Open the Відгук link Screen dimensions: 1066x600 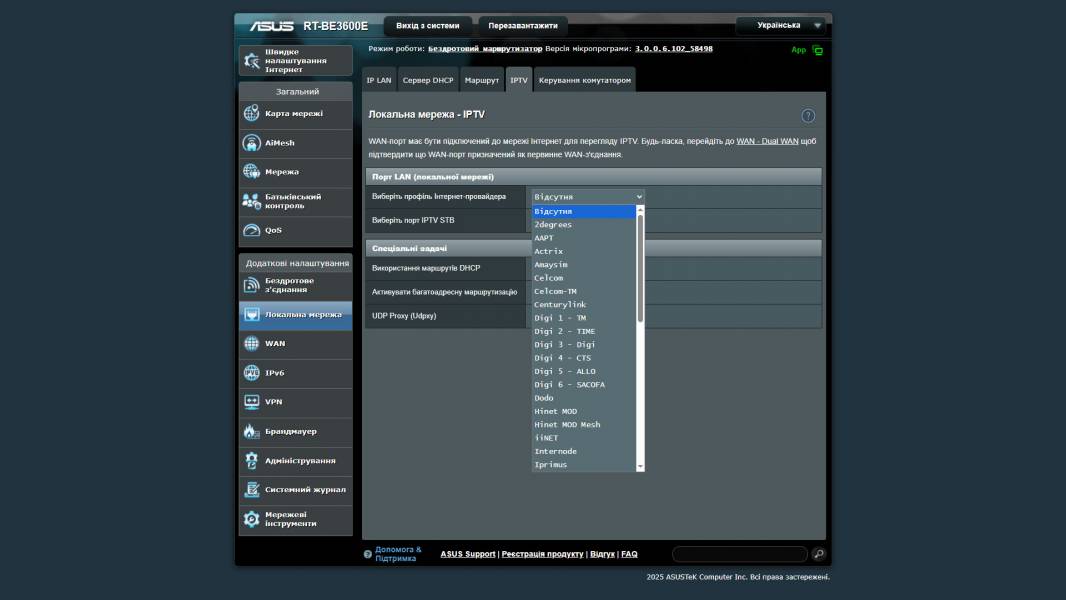(x=602, y=554)
